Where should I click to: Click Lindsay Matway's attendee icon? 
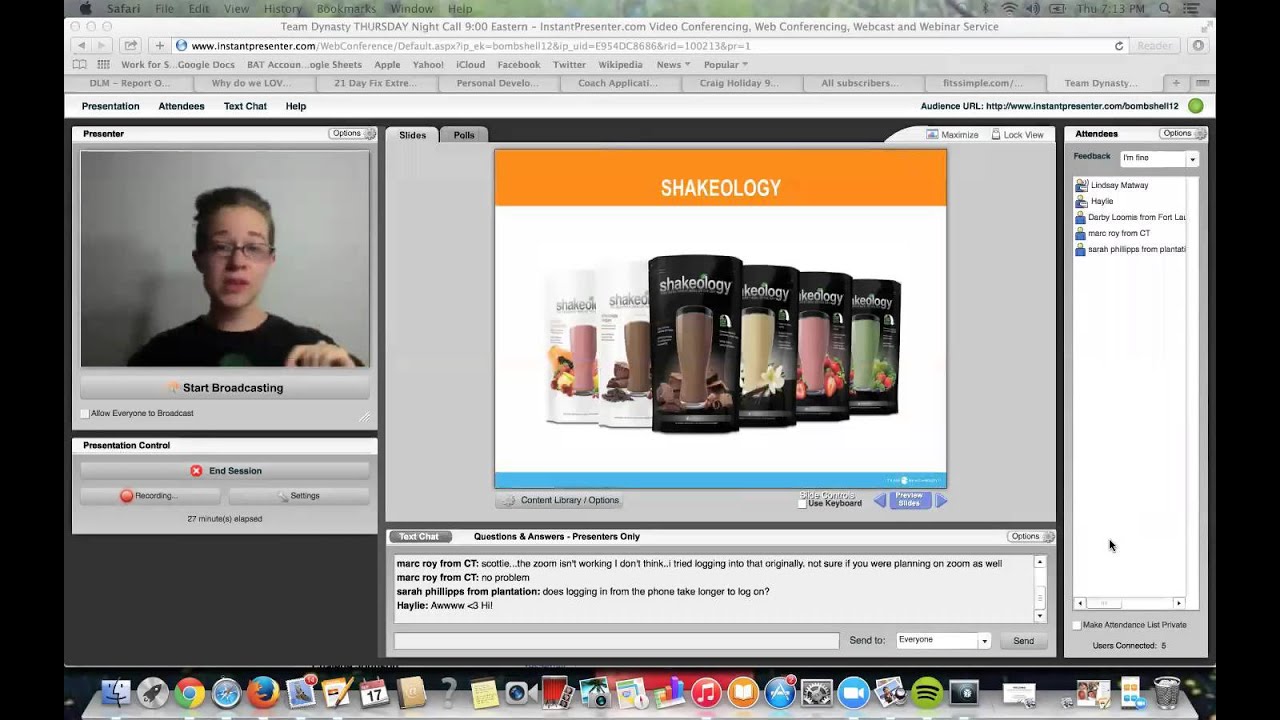point(1081,185)
